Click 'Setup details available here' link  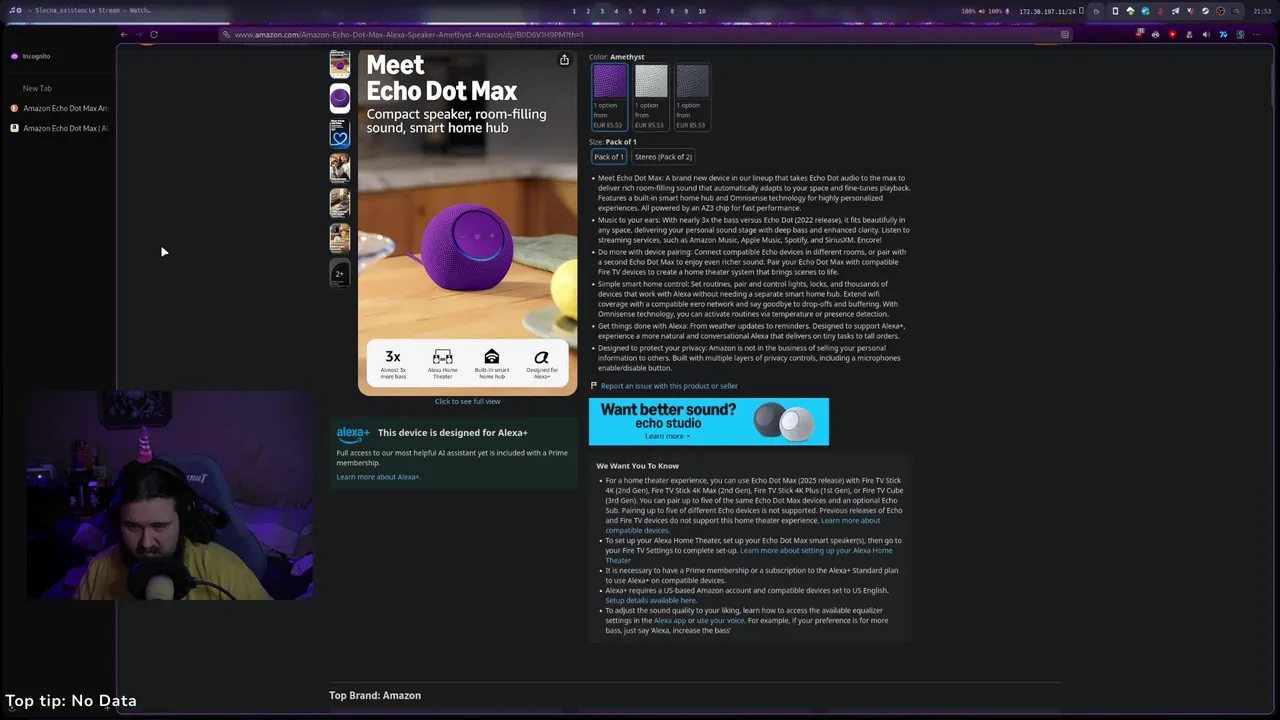point(650,601)
